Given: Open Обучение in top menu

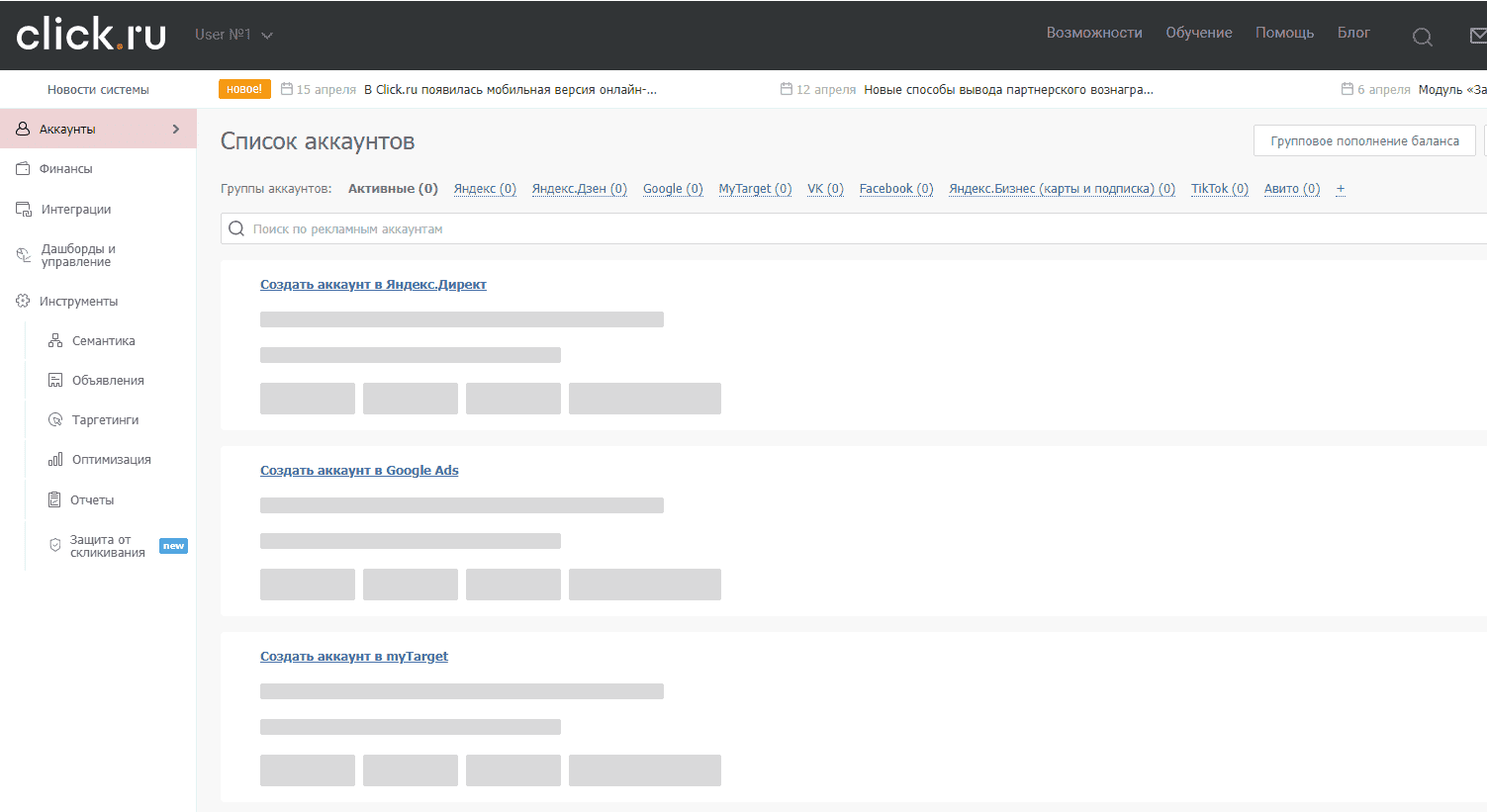Looking at the screenshot, I should pos(1199,33).
